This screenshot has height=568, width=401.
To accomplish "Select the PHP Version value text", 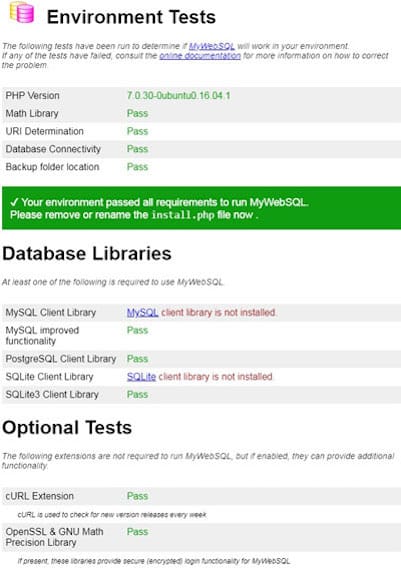I will [179, 96].
